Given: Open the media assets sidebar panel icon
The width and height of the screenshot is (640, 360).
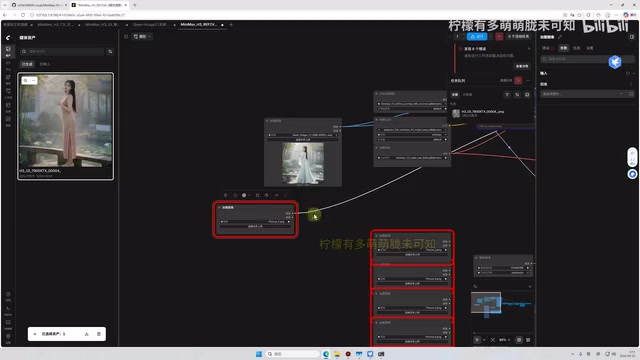Looking at the screenshot, I should (8, 51).
